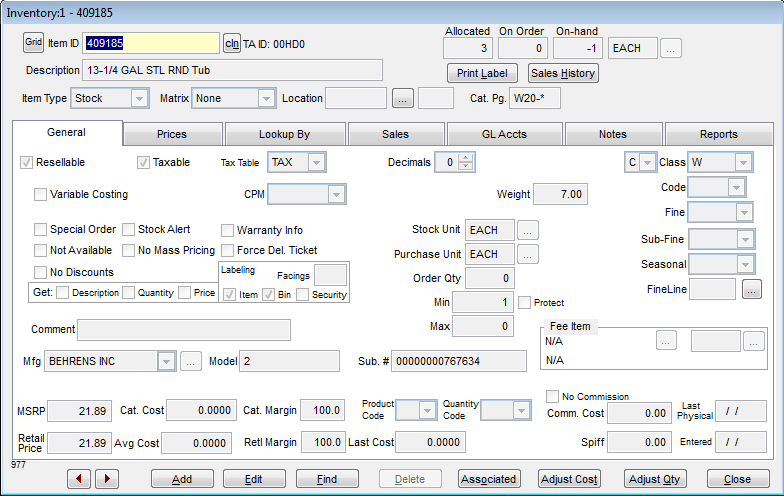The height and width of the screenshot is (496, 784).
Task: Toggle the Resellable checkbox
Action: point(26,162)
